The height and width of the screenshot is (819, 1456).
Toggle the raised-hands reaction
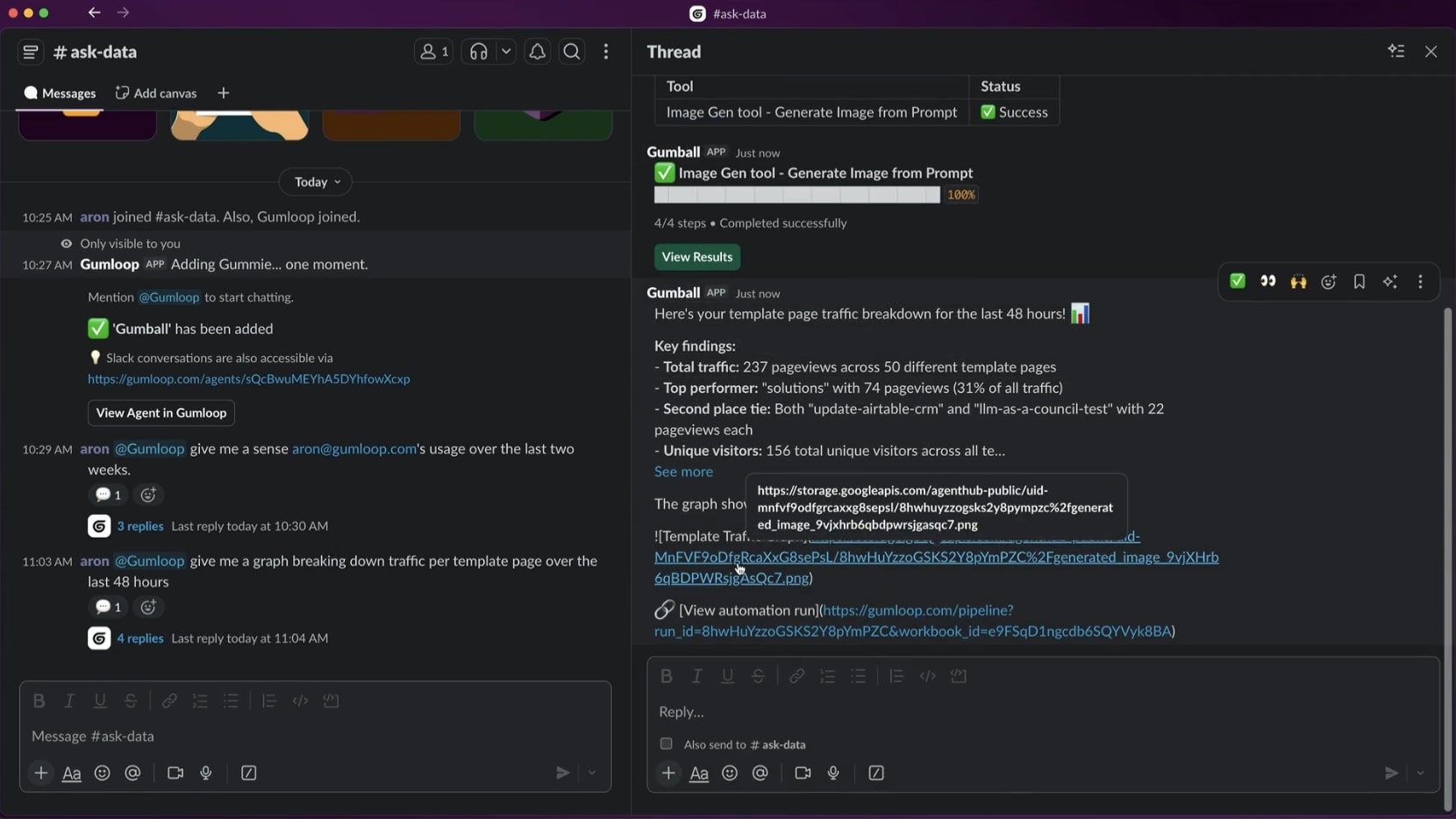point(1298,281)
